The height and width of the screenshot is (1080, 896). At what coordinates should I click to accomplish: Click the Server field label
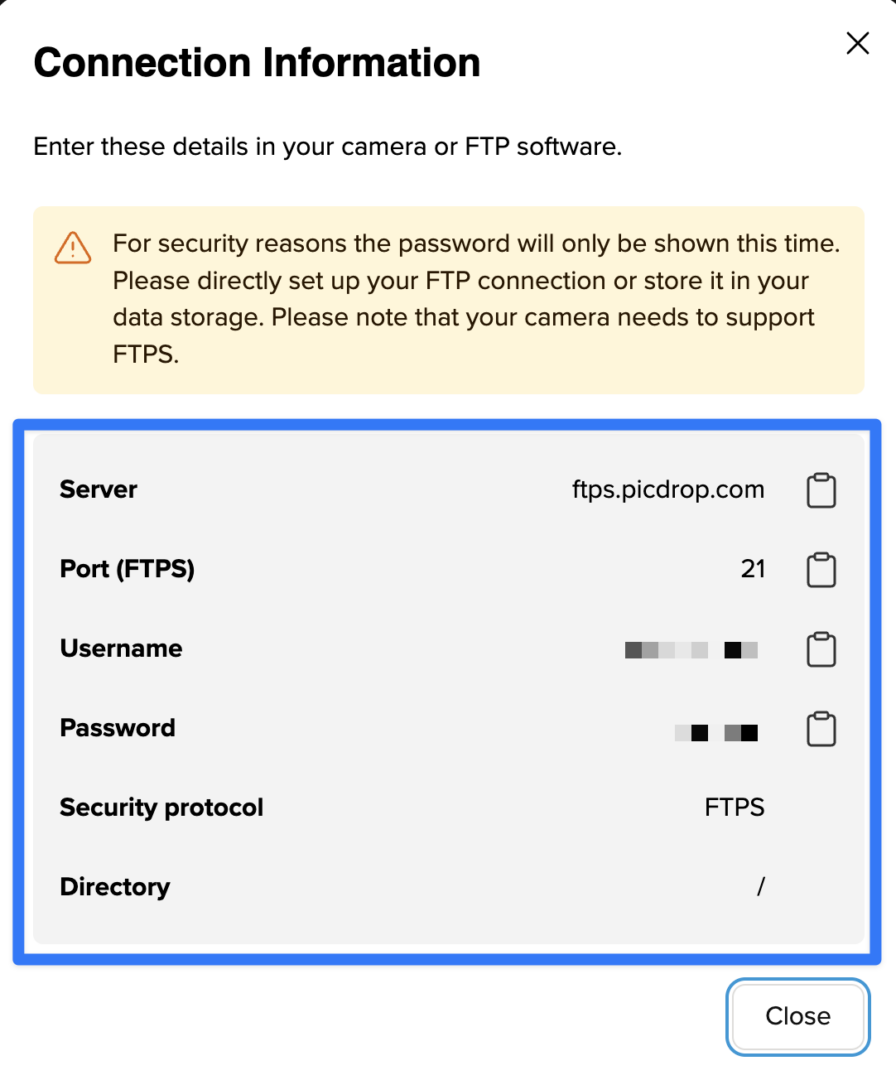(98, 489)
